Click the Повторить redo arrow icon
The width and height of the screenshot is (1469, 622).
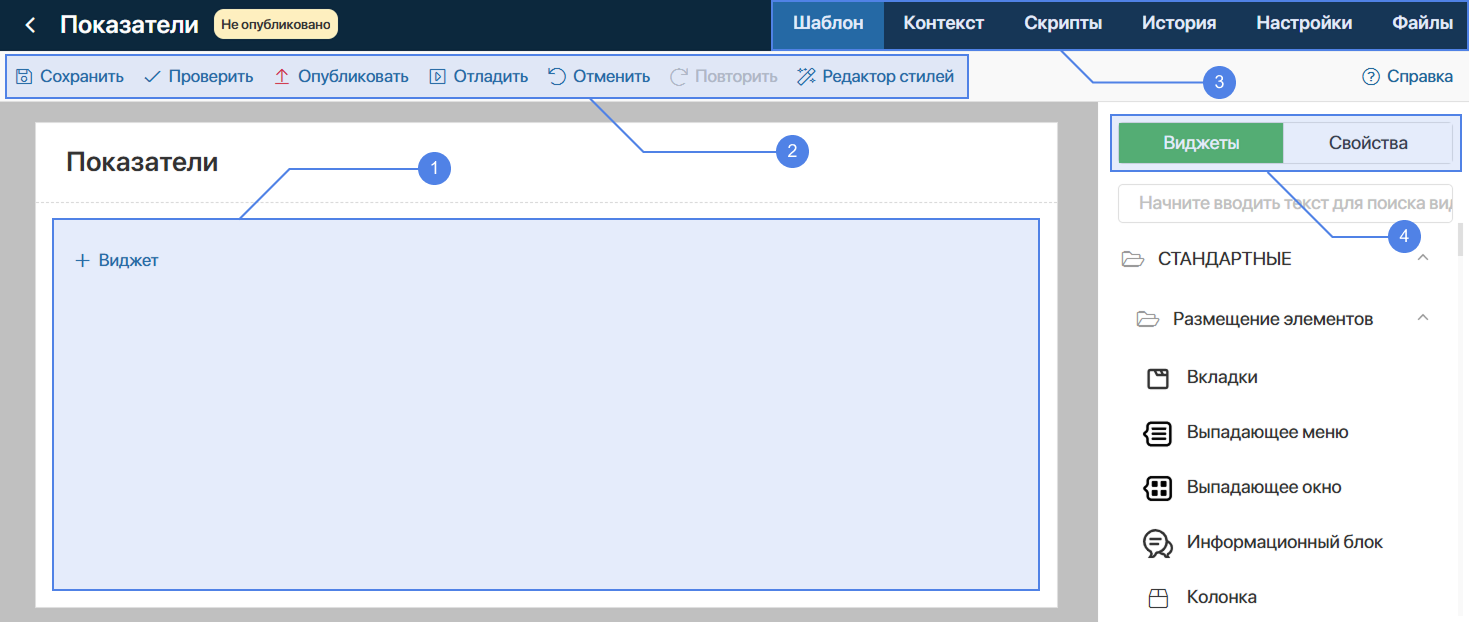click(x=679, y=76)
